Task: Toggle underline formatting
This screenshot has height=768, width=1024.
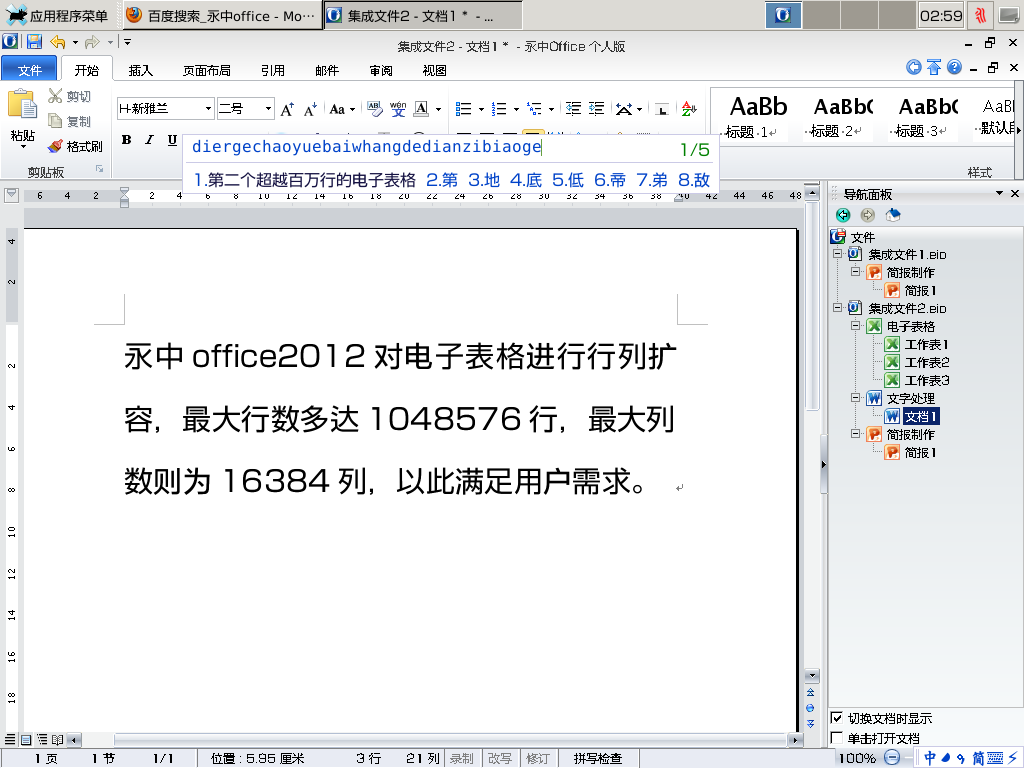Action: pos(172,140)
